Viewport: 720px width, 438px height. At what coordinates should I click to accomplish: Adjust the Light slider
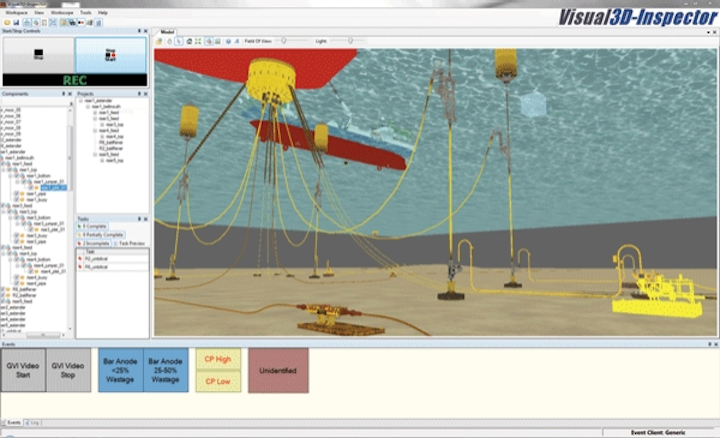coord(350,41)
